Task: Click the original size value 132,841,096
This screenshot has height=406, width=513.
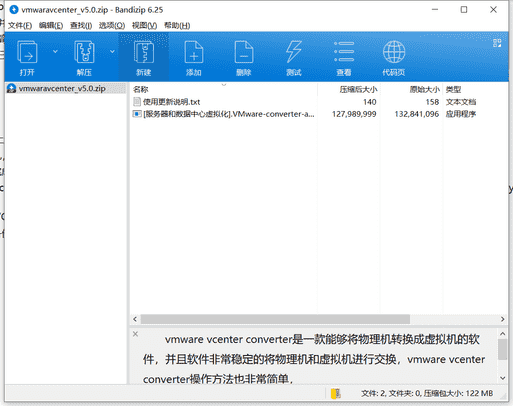Action: tap(417, 114)
